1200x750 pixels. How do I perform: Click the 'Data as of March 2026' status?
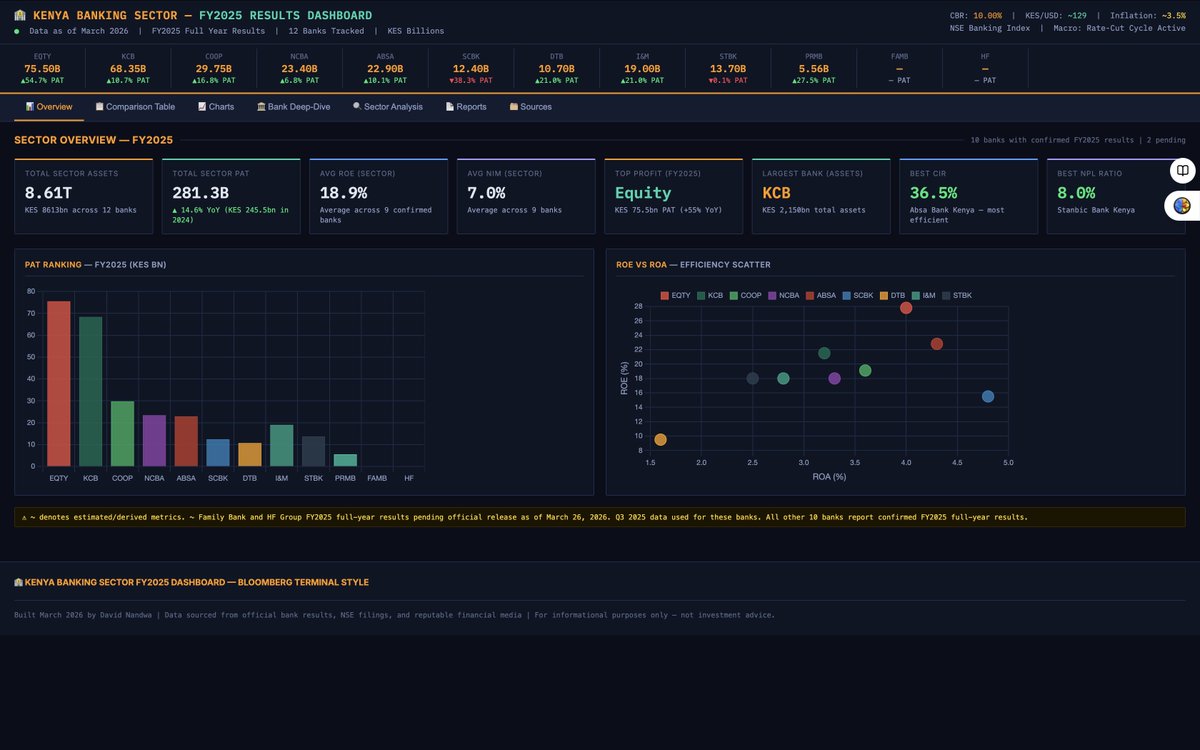click(x=78, y=31)
